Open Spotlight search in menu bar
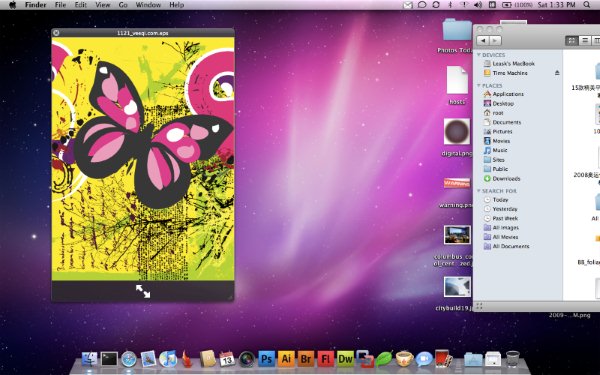The width and height of the screenshot is (600, 375). coord(587,5)
